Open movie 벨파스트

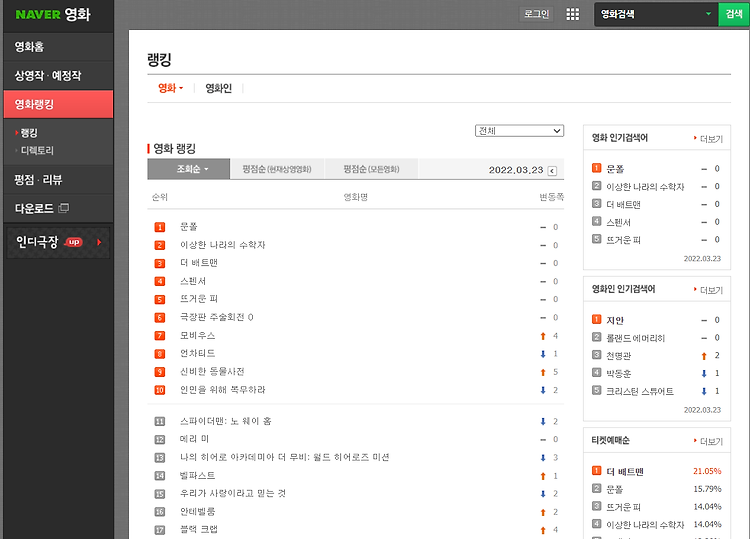click(198, 475)
